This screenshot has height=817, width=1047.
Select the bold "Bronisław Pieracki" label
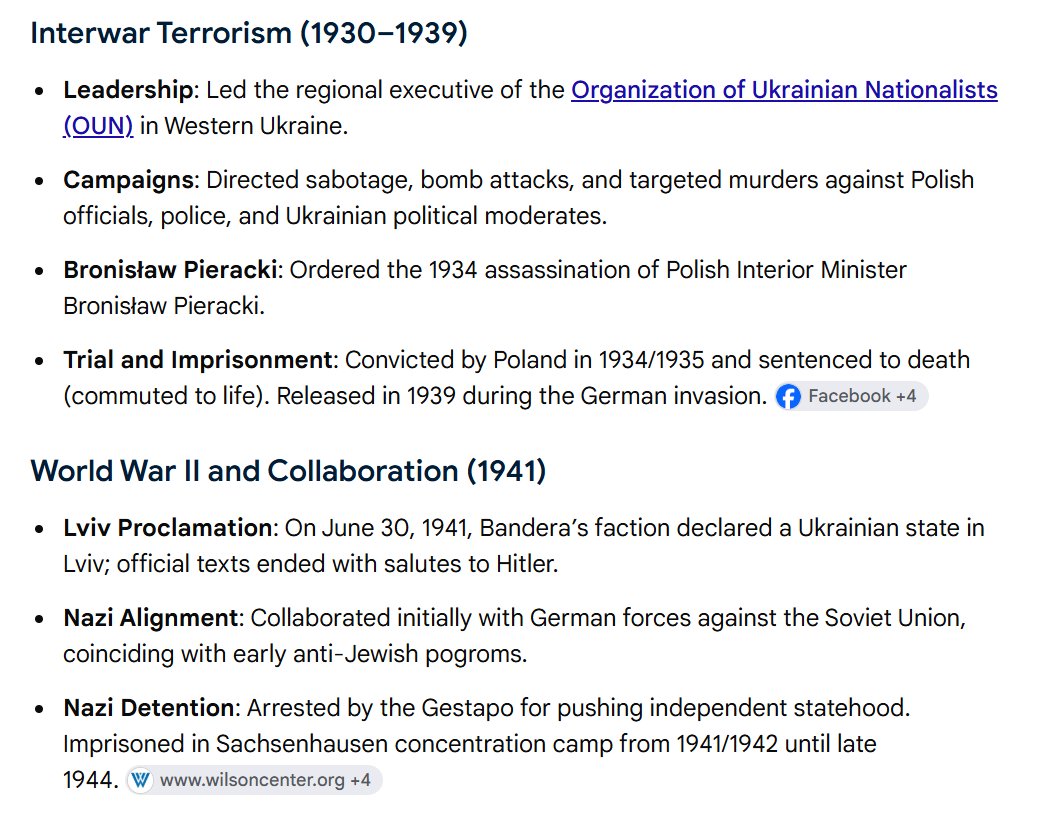click(170, 270)
